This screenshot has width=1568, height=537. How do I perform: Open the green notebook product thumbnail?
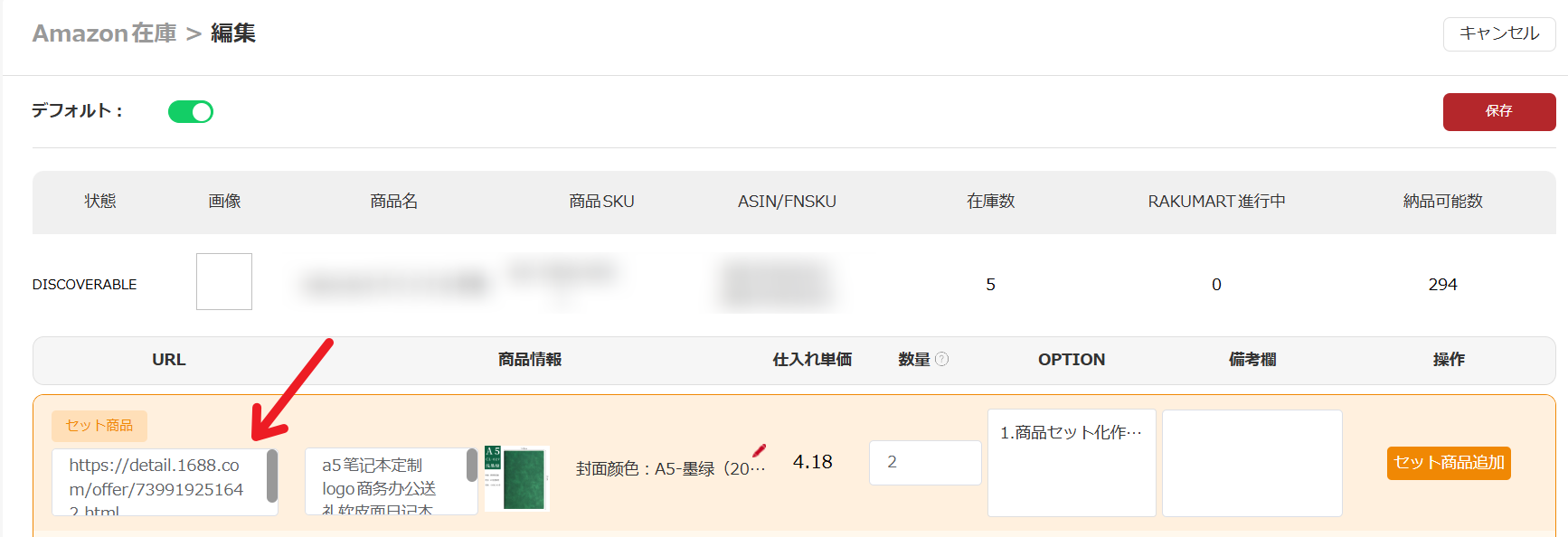pos(517,477)
